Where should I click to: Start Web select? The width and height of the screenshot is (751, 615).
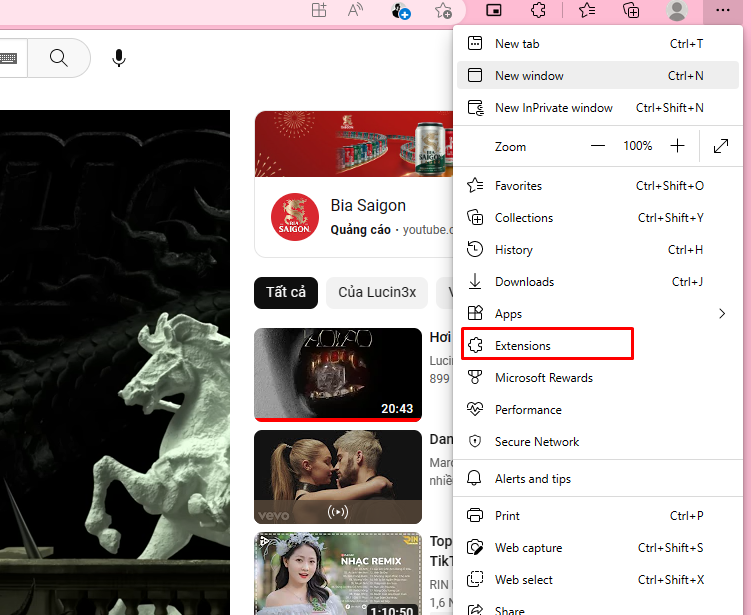(598, 580)
